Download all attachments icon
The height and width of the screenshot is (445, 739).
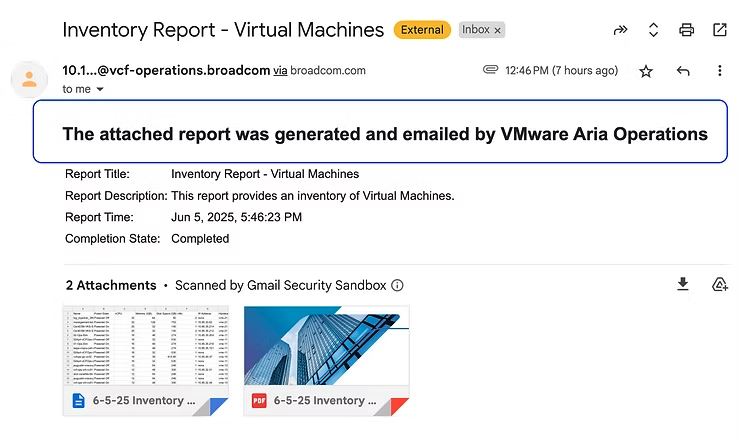(682, 284)
